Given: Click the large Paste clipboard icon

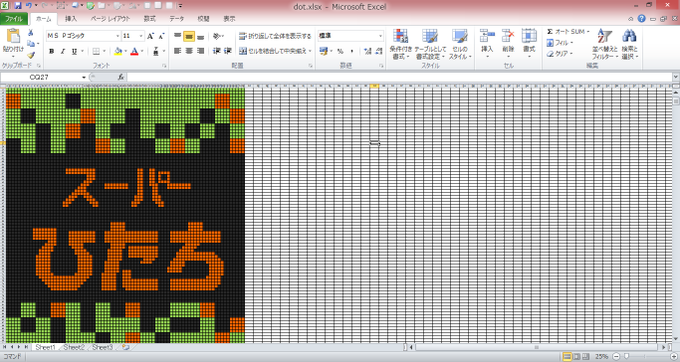Looking at the screenshot, I should tap(13, 36).
